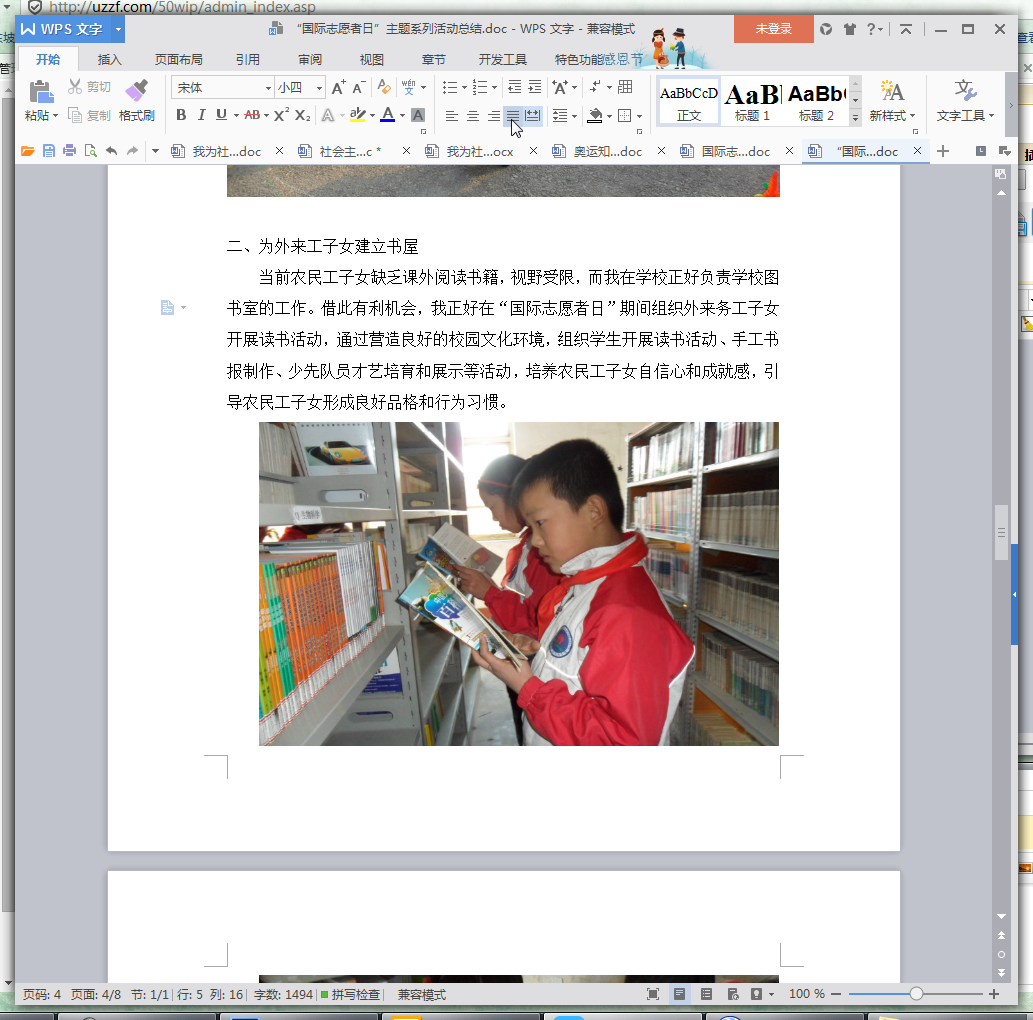Open the 视图 ribbon tab
The image size is (1033, 1020).
pyautogui.click(x=372, y=60)
